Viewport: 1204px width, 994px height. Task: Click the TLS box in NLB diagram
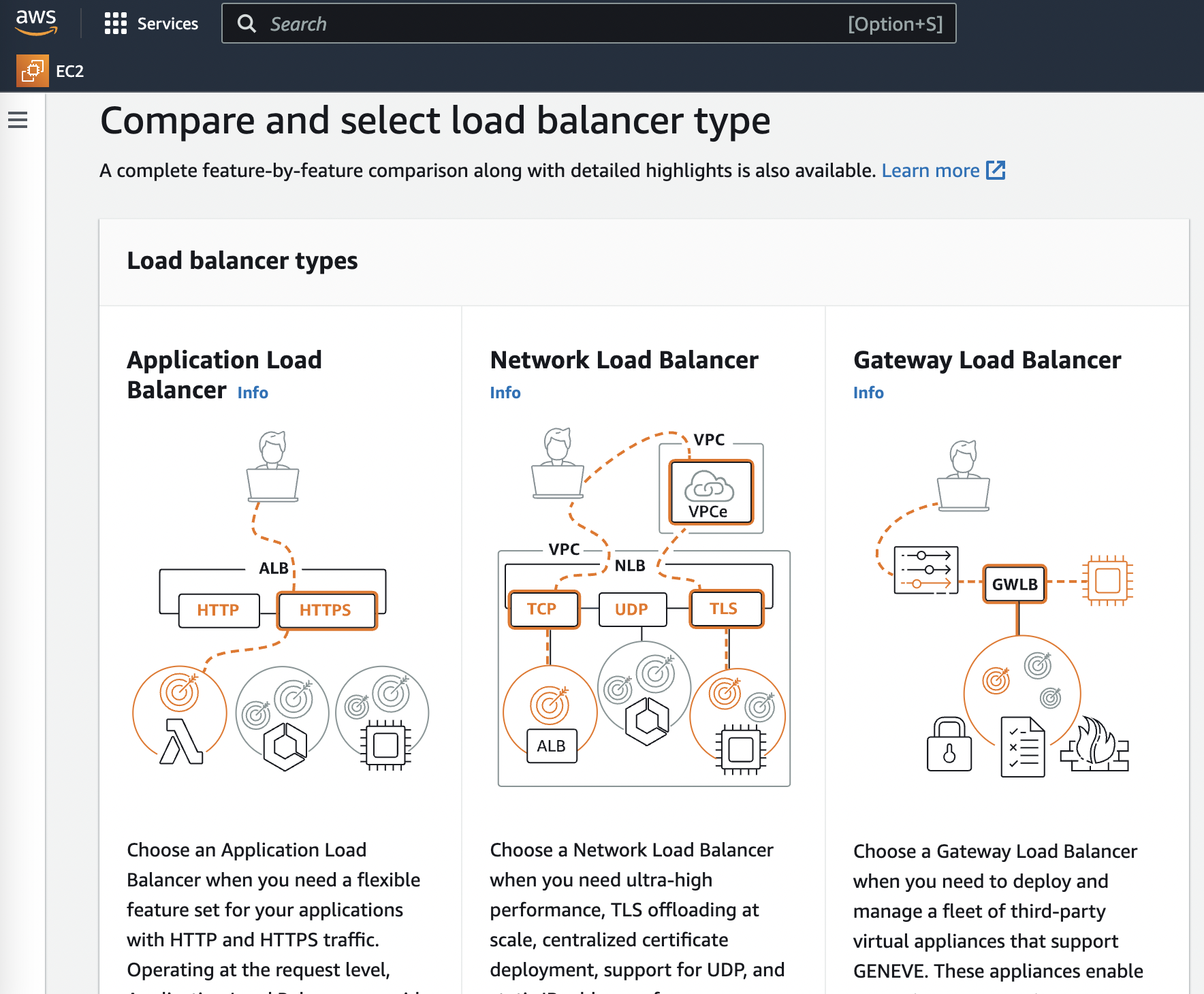pyautogui.click(x=726, y=609)
